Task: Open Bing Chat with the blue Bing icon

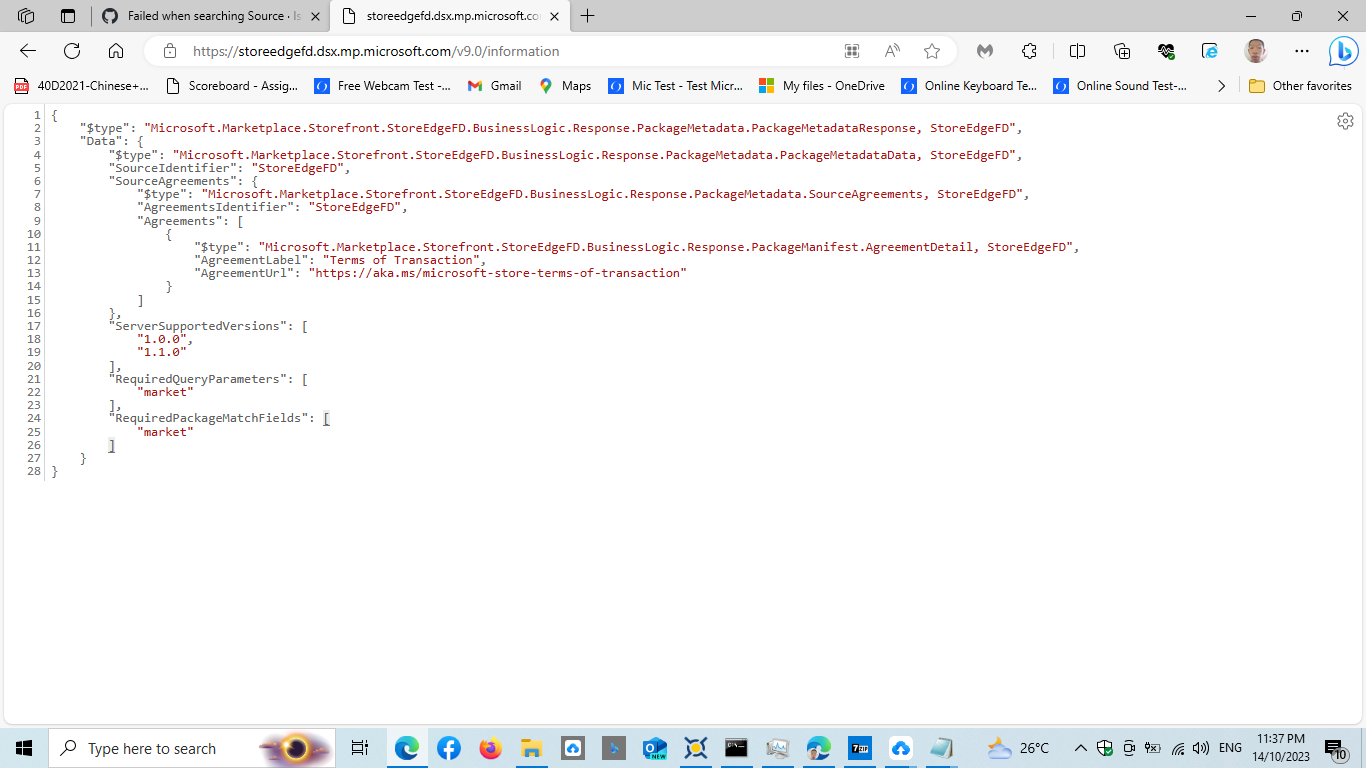Action: click(x=1344, y=51)
